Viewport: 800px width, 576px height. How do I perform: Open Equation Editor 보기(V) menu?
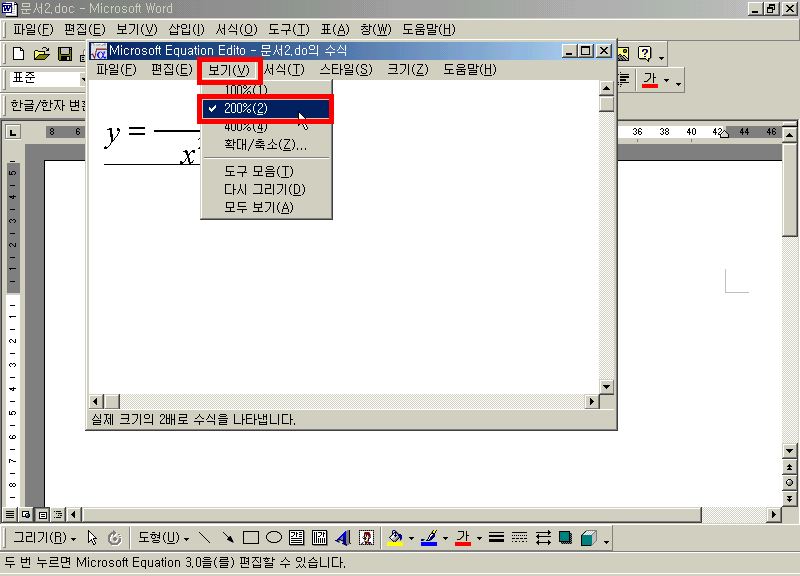coord(229,70)
